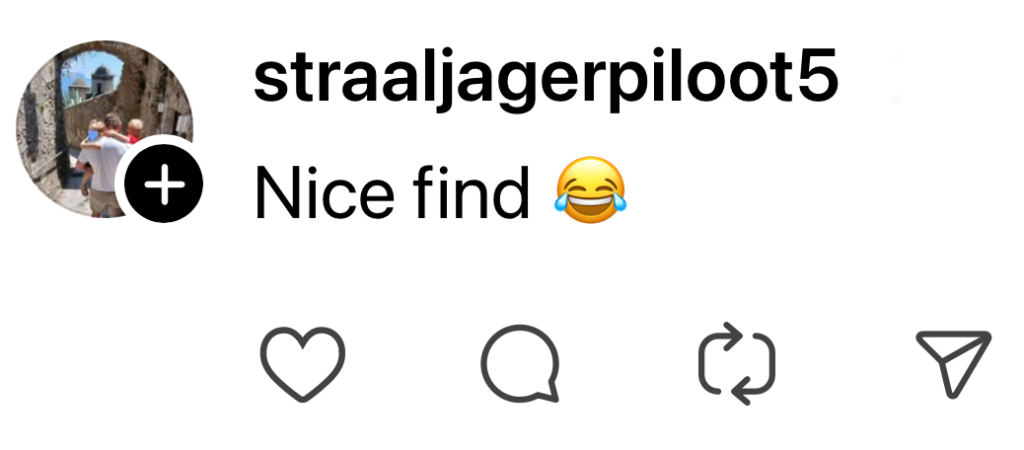The width and height of the screenshot is (1024, 450).
Task: Repost using the circular arrows icon
Action: pos(737,363)
